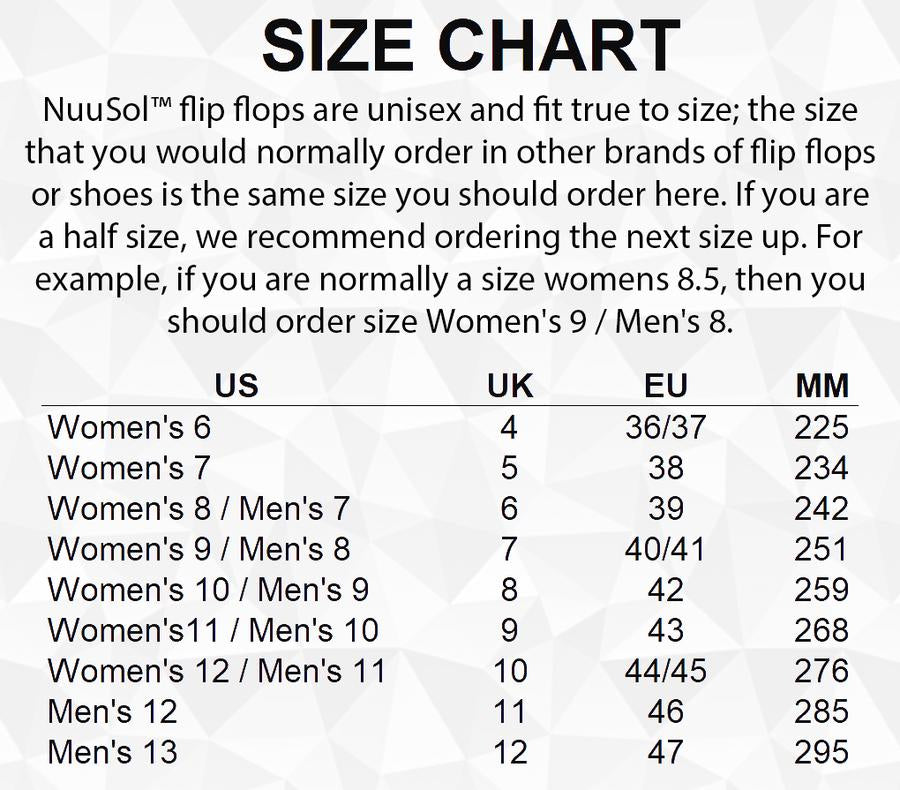
Task: Click the 36/37 EU size cell
Action: [665, 428]
